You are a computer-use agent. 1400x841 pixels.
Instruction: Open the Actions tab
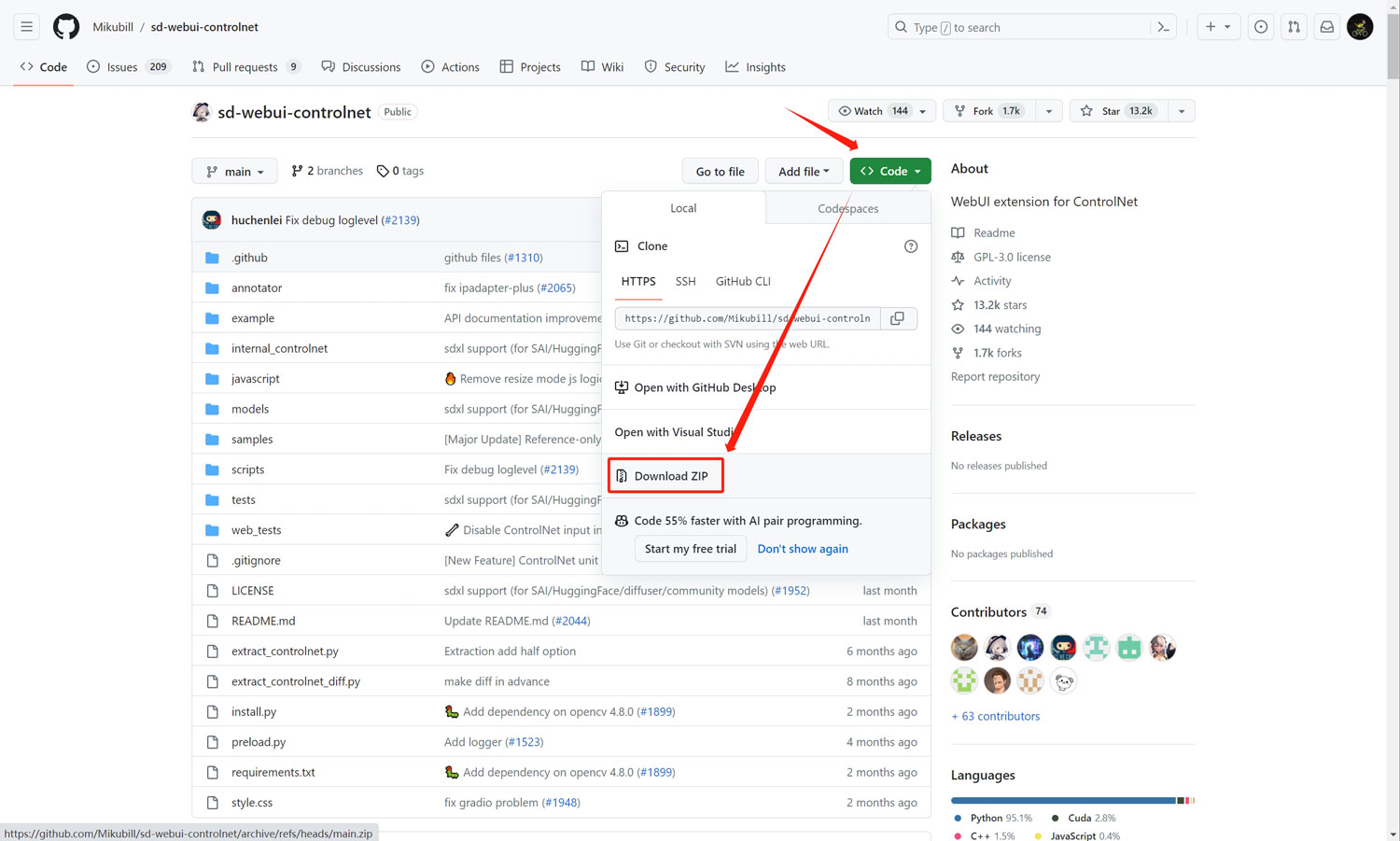coord(451,67)
